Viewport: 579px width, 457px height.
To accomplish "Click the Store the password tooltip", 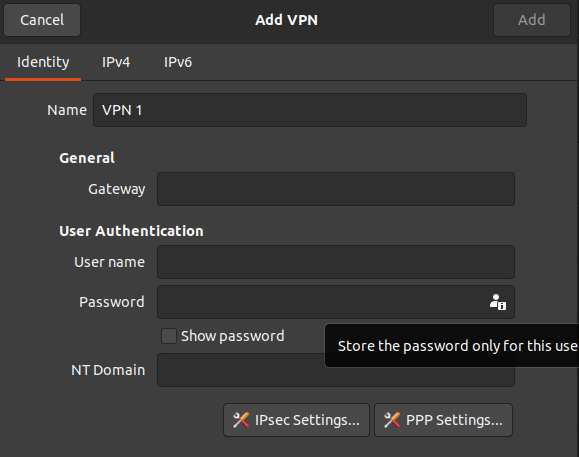I will tap(452, 346).
